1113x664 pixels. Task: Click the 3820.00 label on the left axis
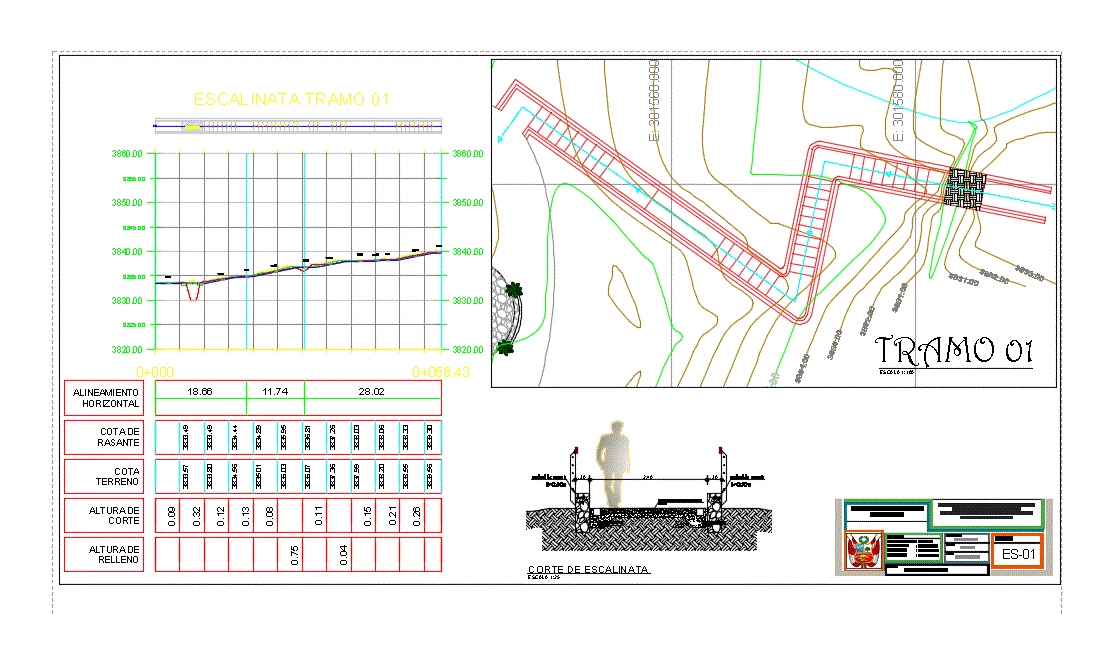tap(127, 349)
